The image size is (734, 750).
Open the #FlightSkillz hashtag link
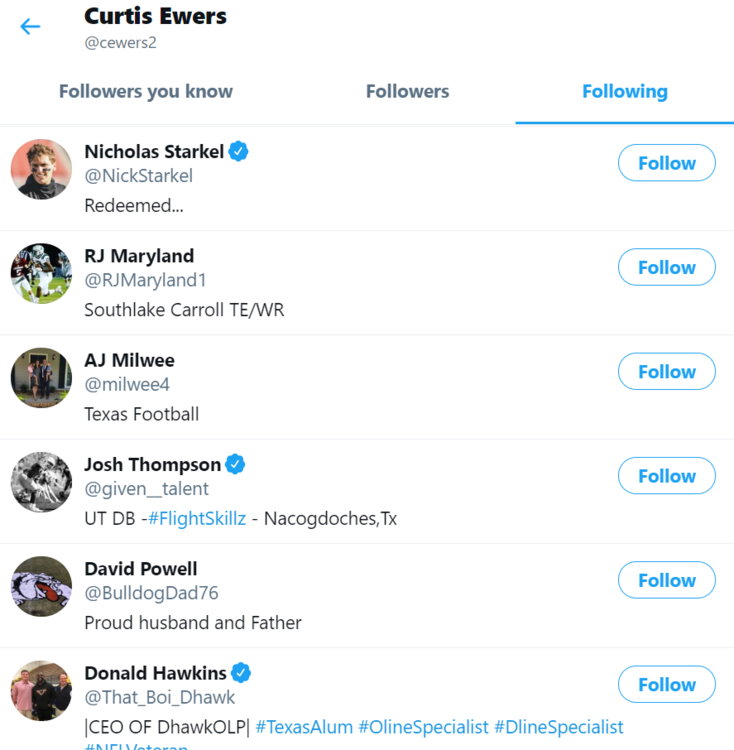tap(196, 519)
